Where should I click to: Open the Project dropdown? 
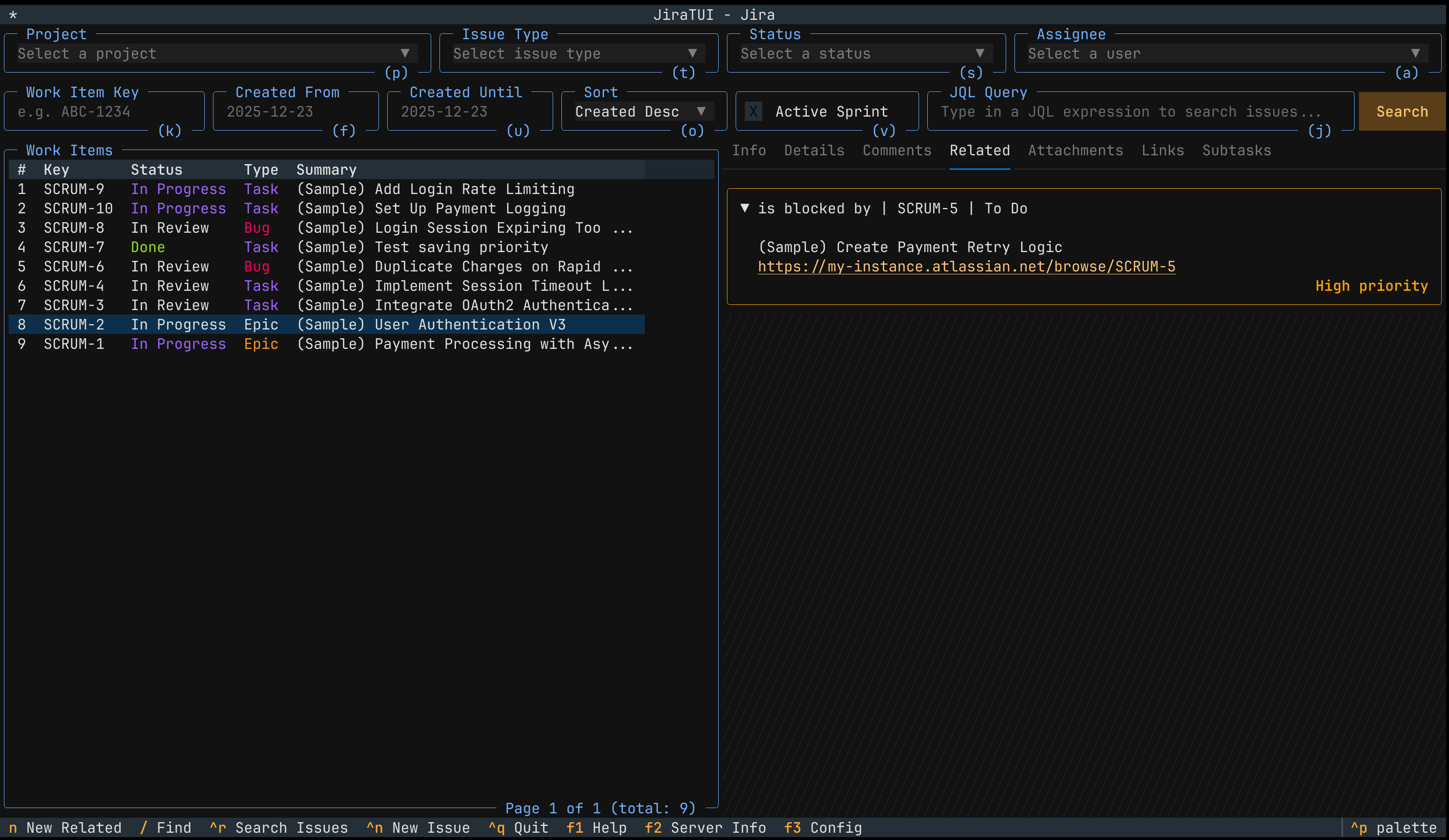tap(217, 54)
